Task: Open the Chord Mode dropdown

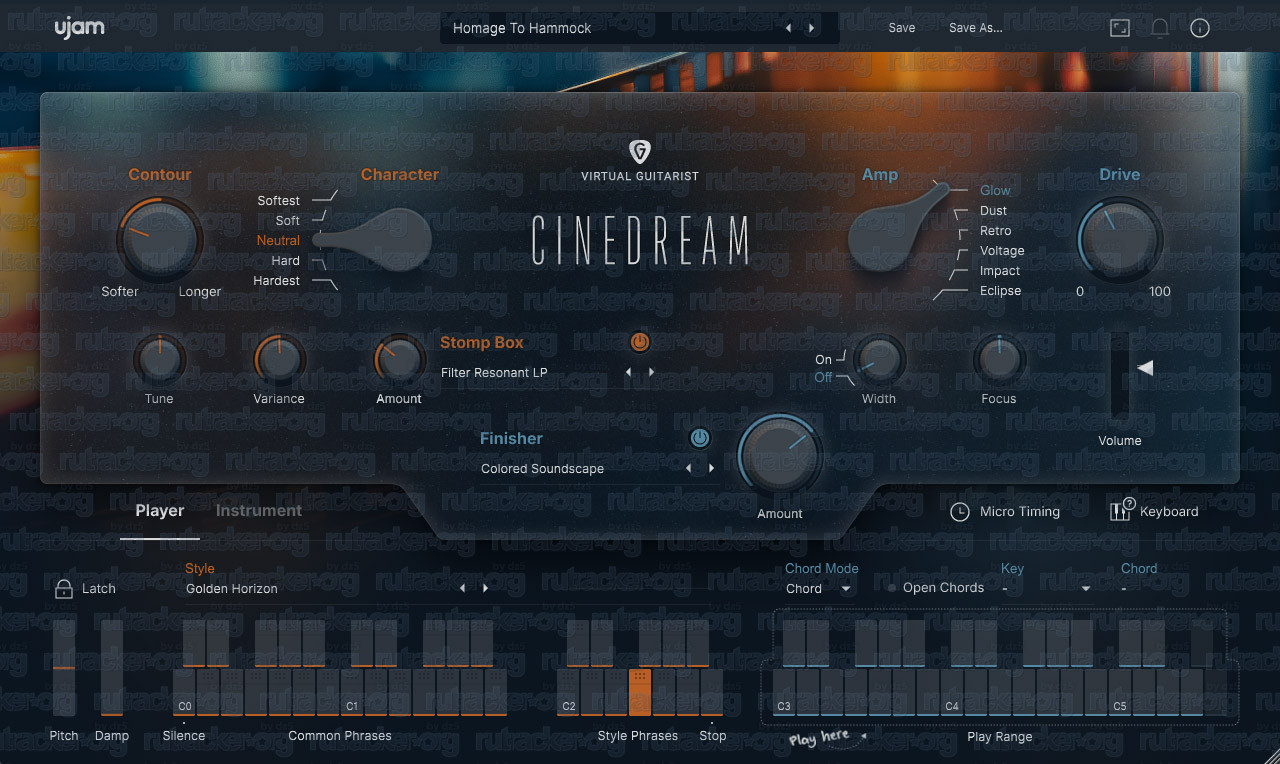Action: click(819, 588)
